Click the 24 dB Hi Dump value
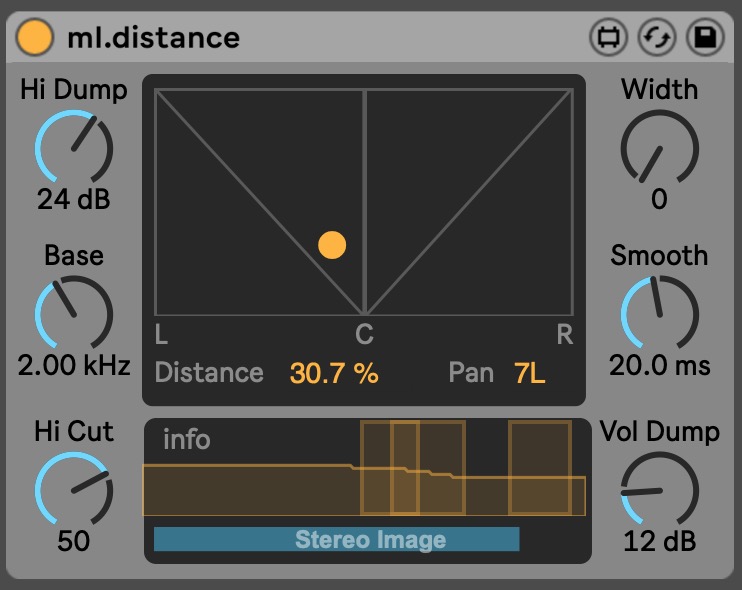742x590 pixels. [x=74, y=199]
